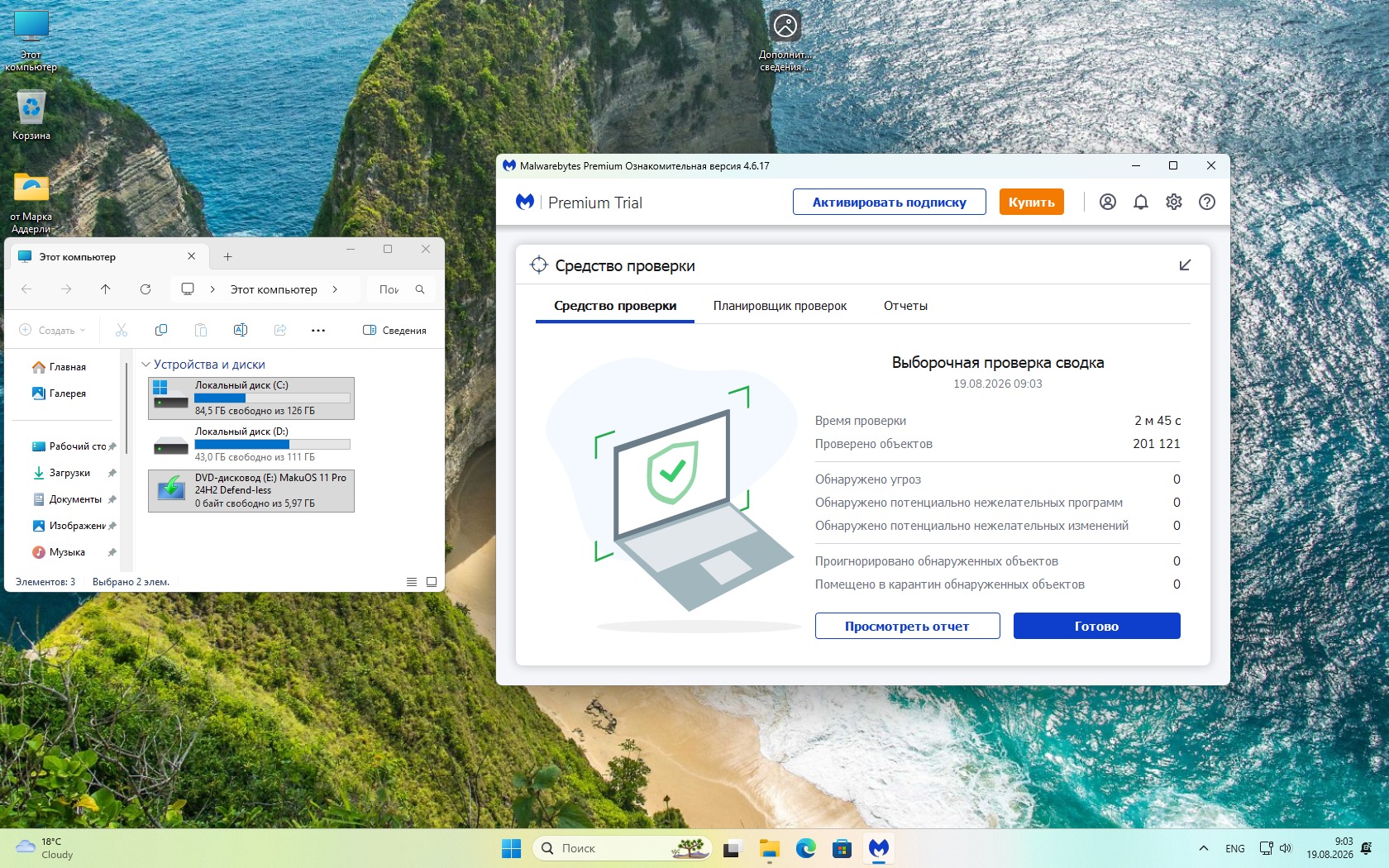Select DVD-дисковод (E:) MakuOS 11 Pro
The height and width of the screenshot is (868, 1389).
click(251, 491)
